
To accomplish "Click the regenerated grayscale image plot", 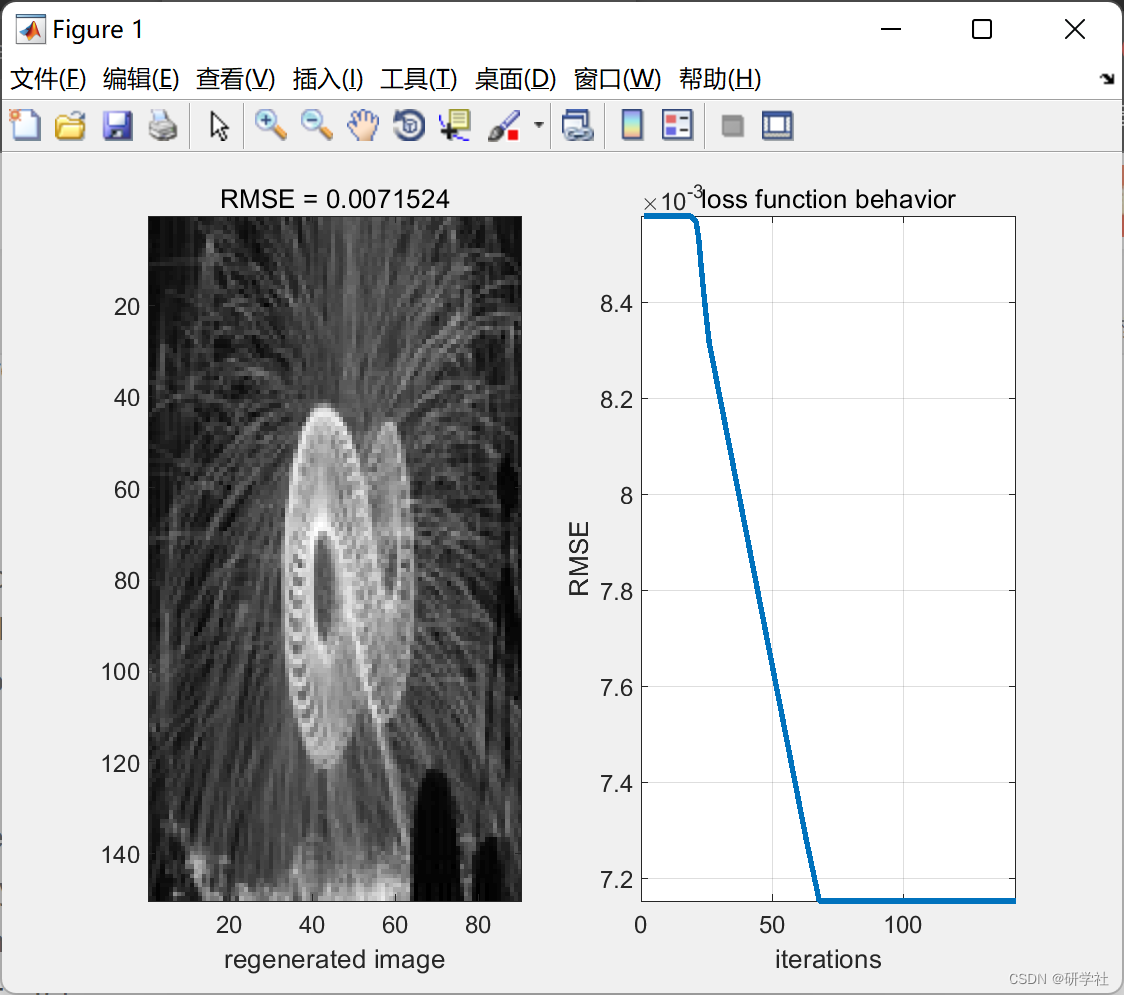I will click(335, 558).
